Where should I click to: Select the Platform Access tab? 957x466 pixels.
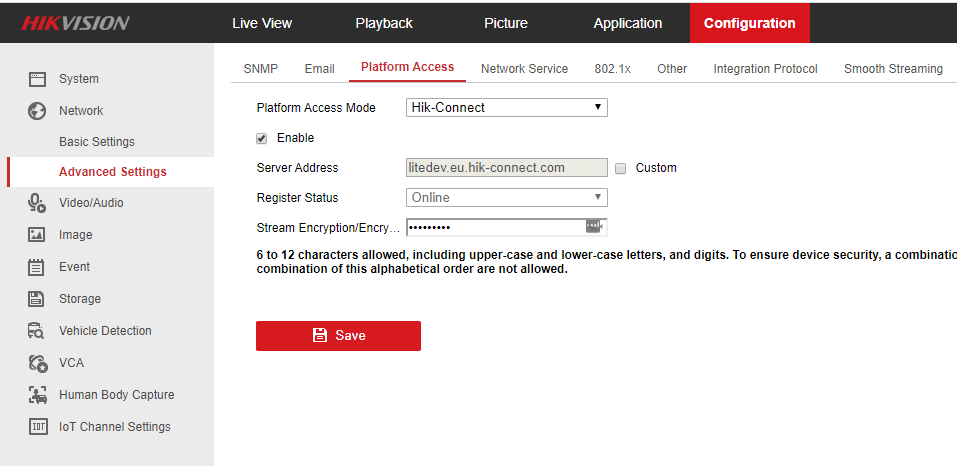point(408,68)
